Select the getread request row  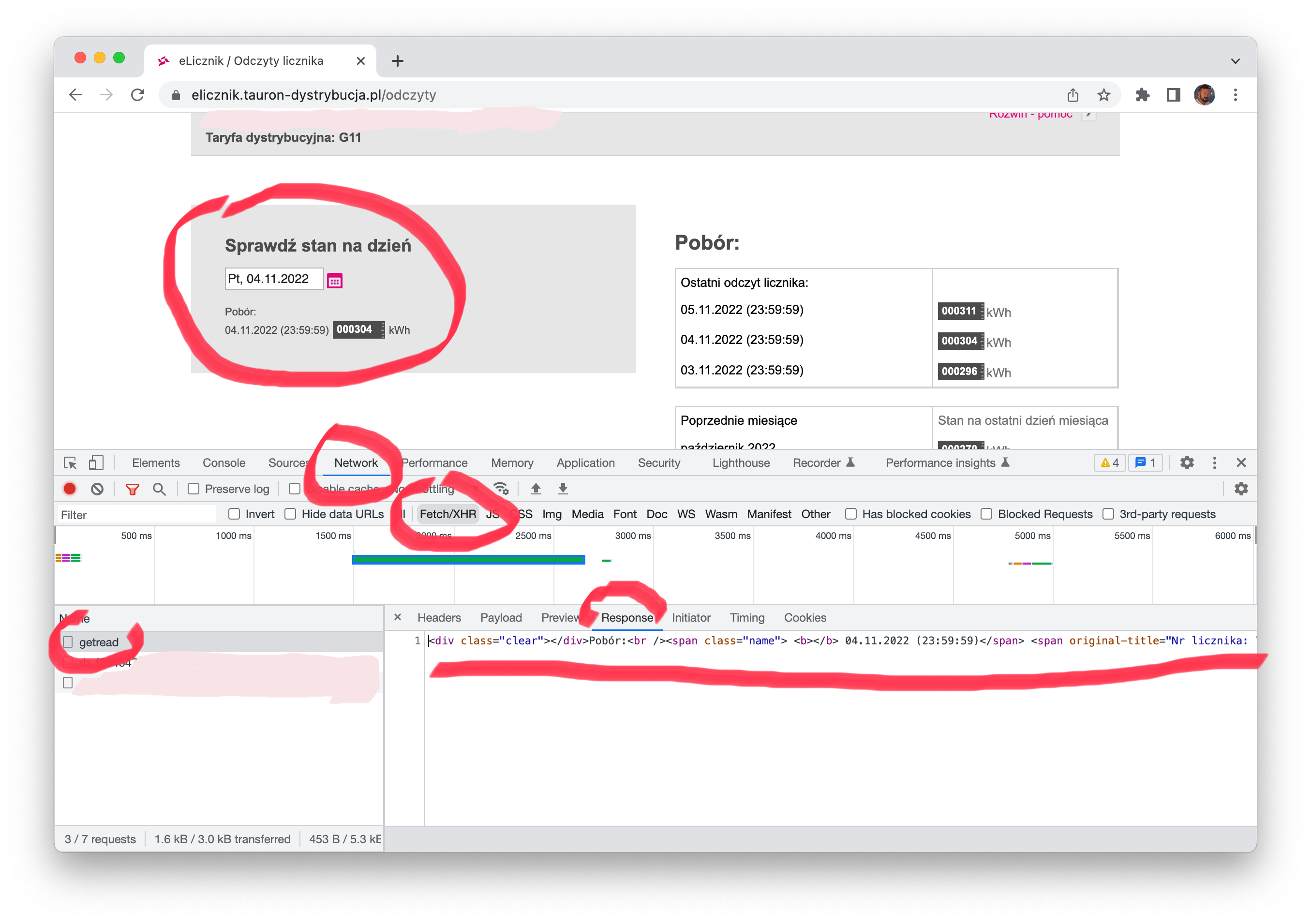(99, 642)
